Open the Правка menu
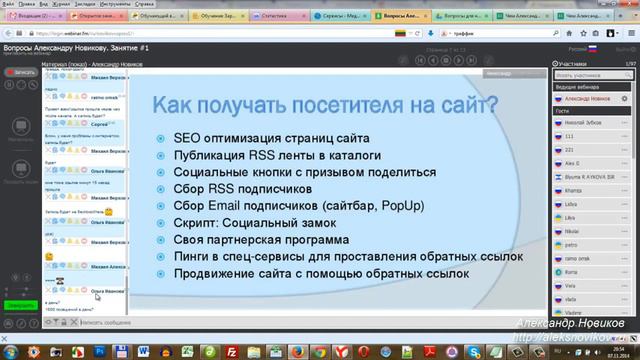The height and width of the screenshot is (360, 640). point(27,4)
